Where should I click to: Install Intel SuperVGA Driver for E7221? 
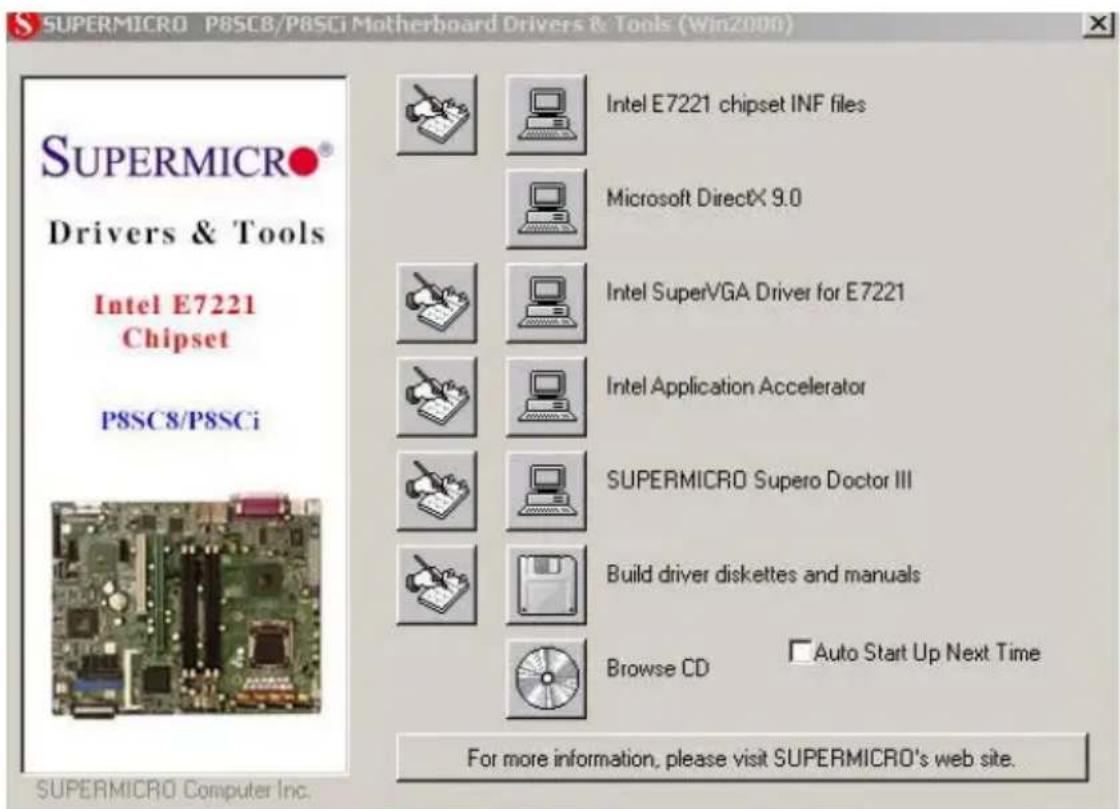(546, 303)
